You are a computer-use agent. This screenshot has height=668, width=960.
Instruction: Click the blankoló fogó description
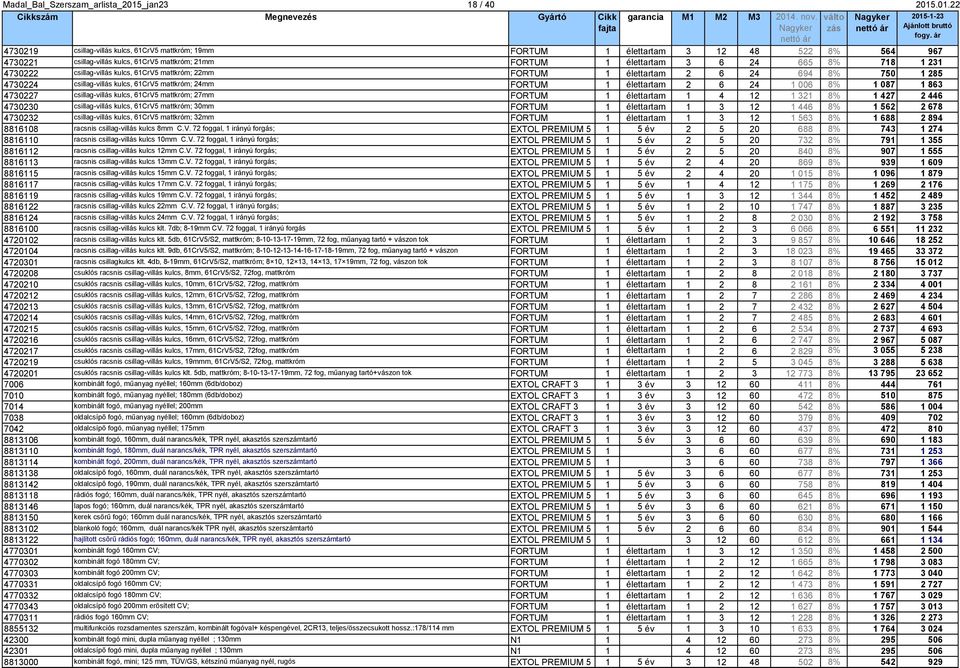[193, 528]
